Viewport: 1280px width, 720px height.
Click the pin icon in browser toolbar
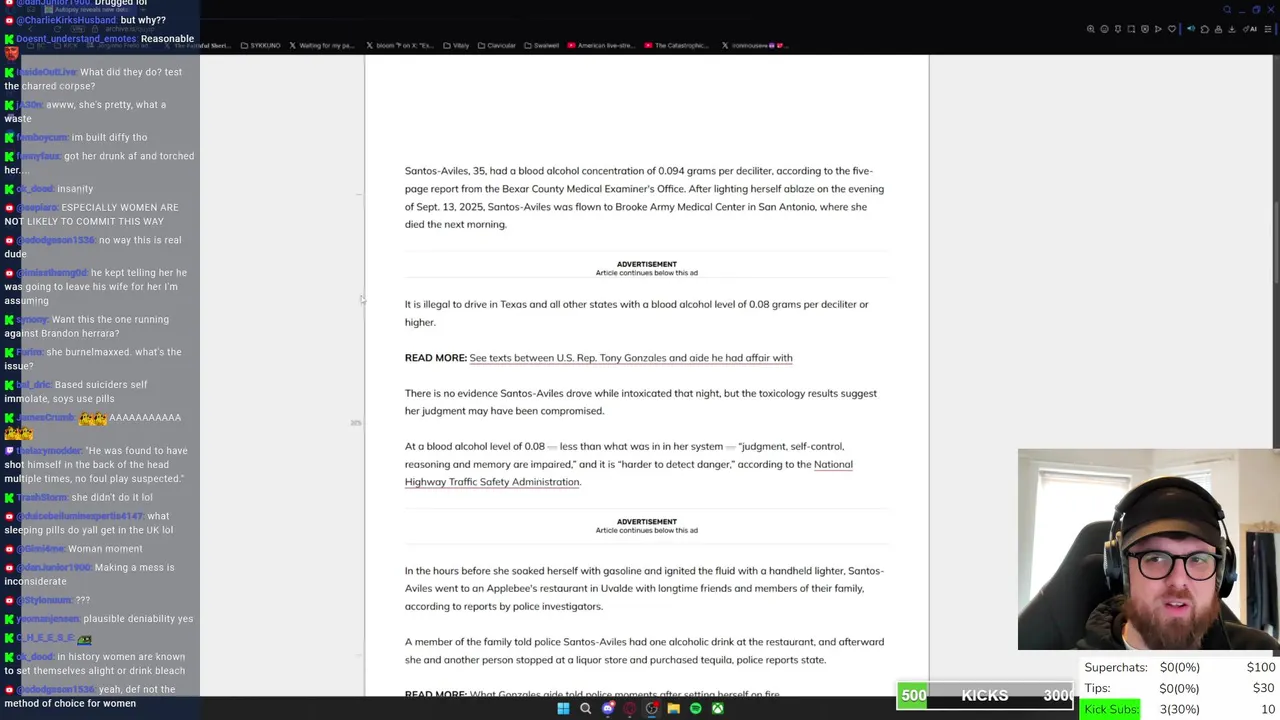point(1118,29)
